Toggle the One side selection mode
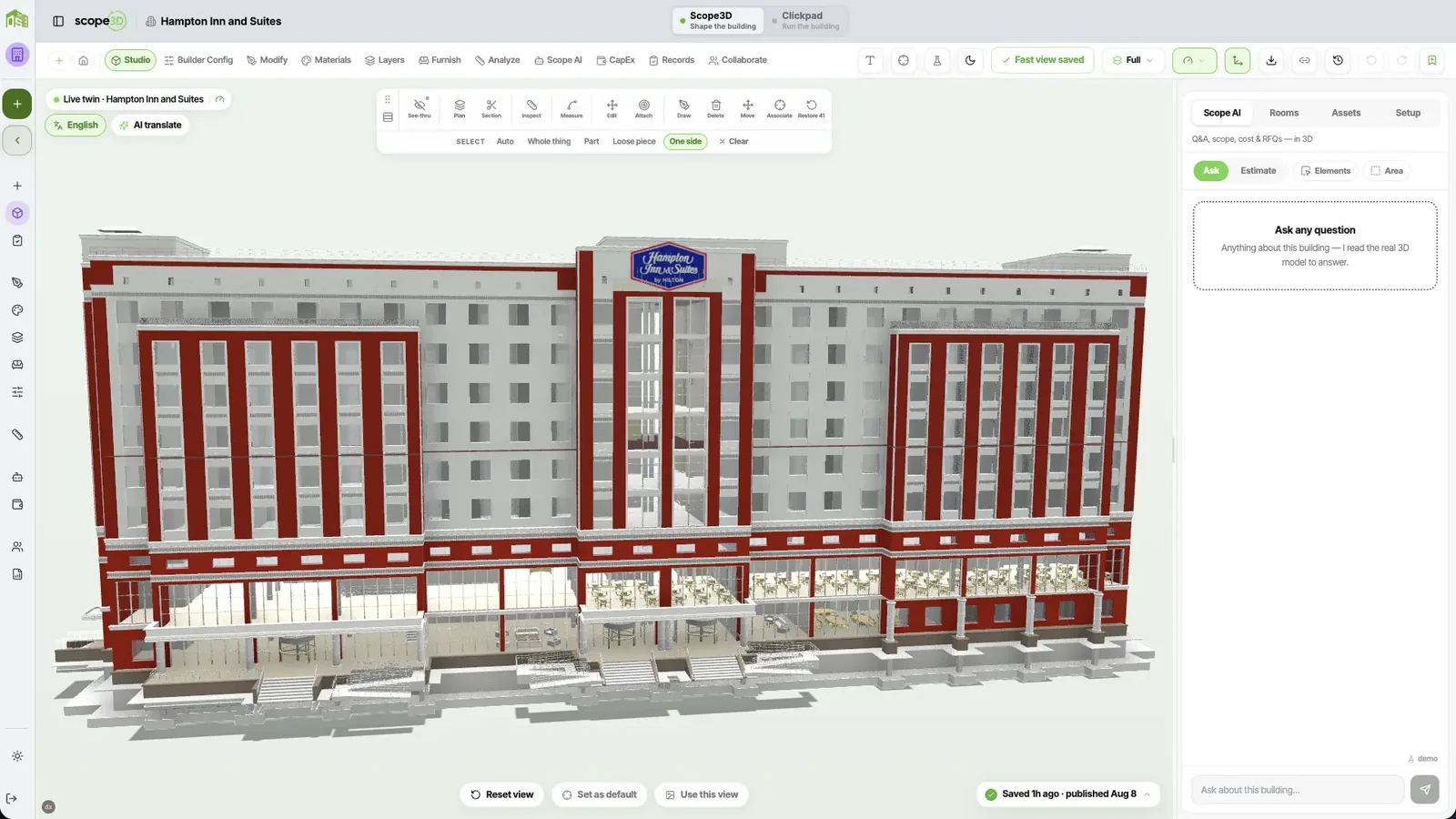Viewport: 1456px width, 819px height. tap(685, 141)
